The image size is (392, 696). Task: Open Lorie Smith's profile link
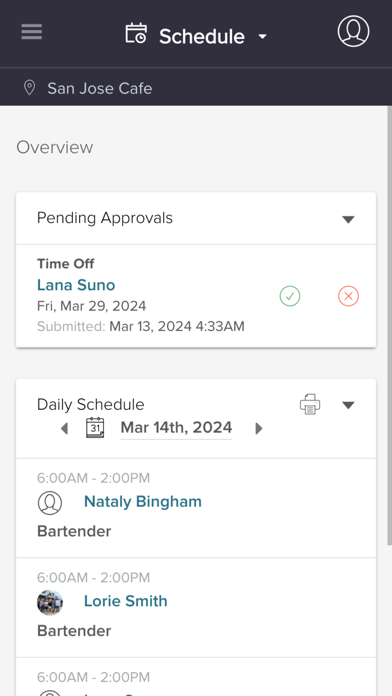126,601
